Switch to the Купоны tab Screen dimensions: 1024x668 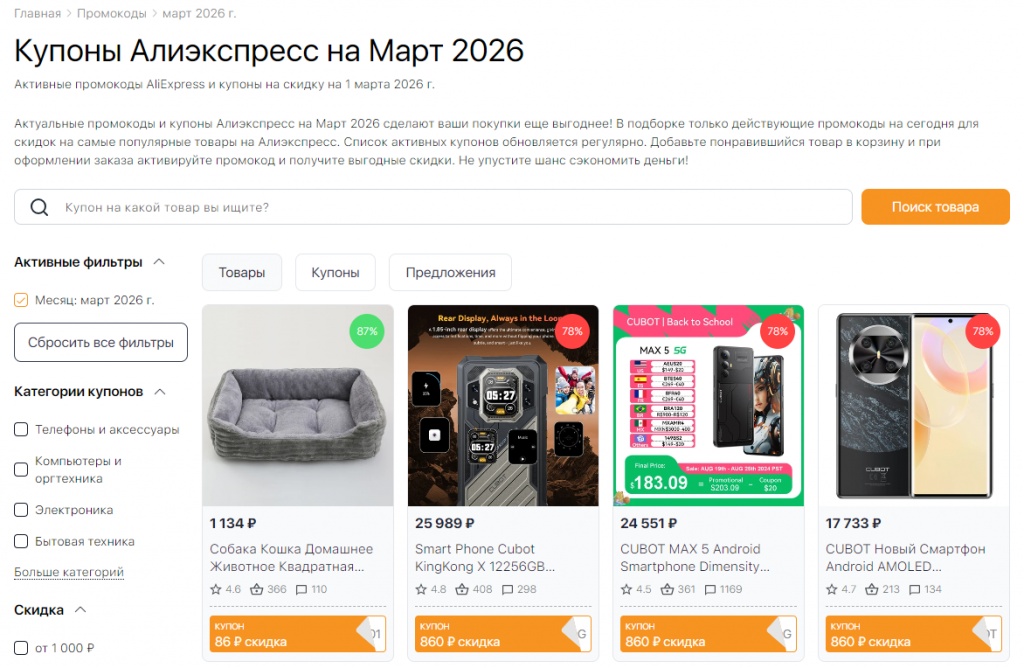point(334,271)
